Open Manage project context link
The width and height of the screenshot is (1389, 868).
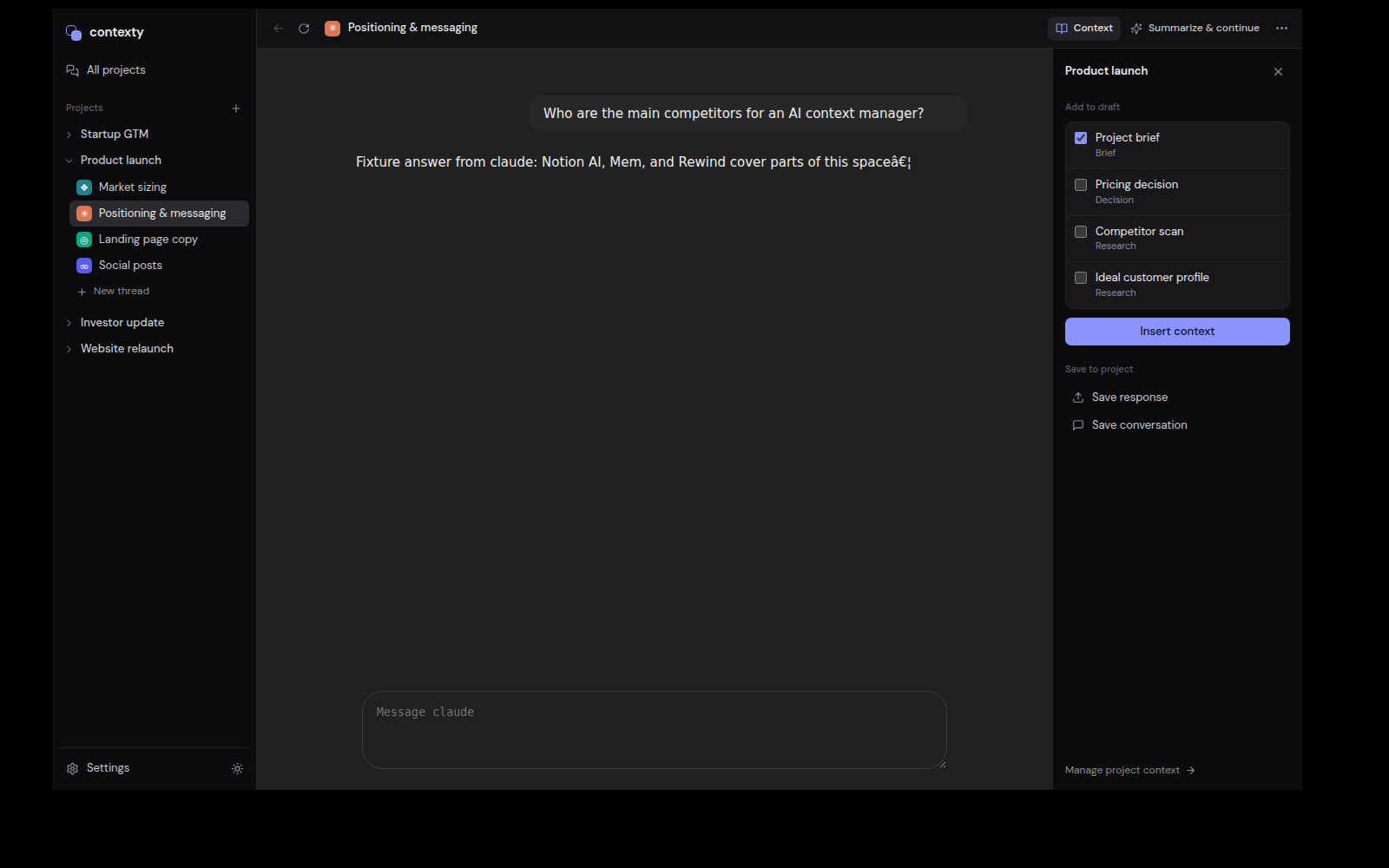[x=1129, y=770]
